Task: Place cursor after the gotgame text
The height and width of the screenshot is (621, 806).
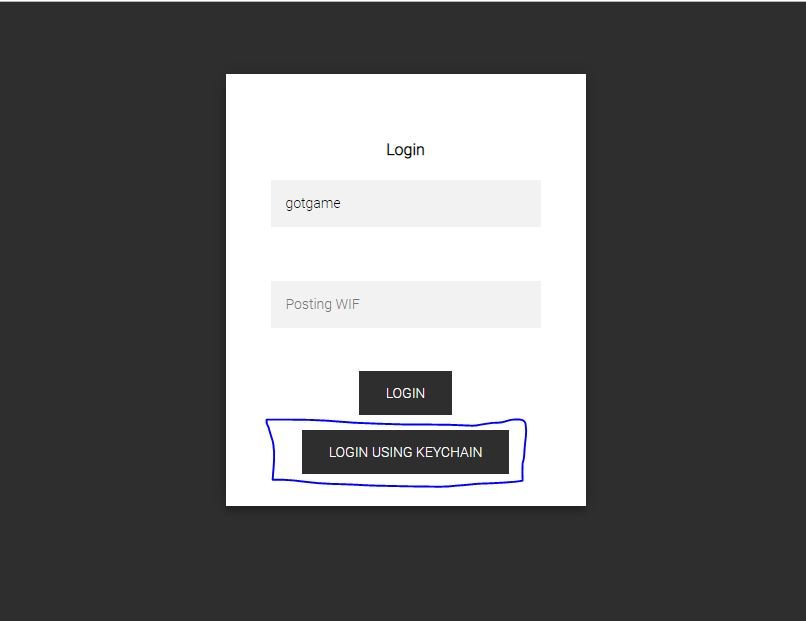Action: 341,203
